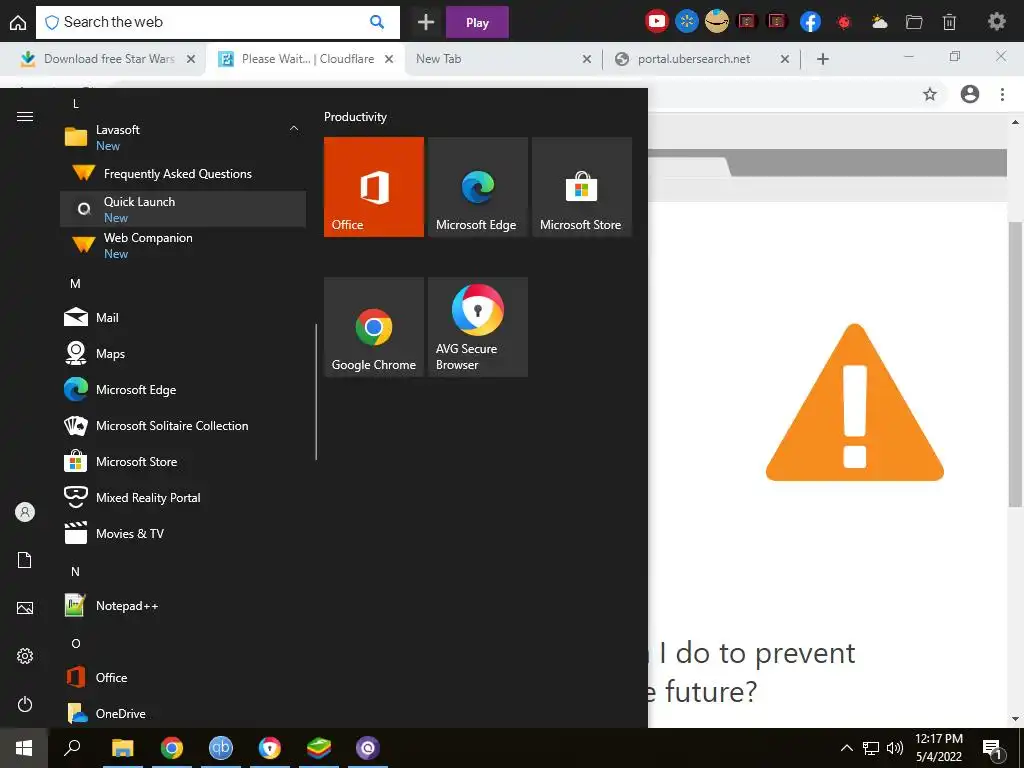The image size is (1024, 768).
Task: Open the Walmart shortcut icon
Action: (x=686, y=22)
